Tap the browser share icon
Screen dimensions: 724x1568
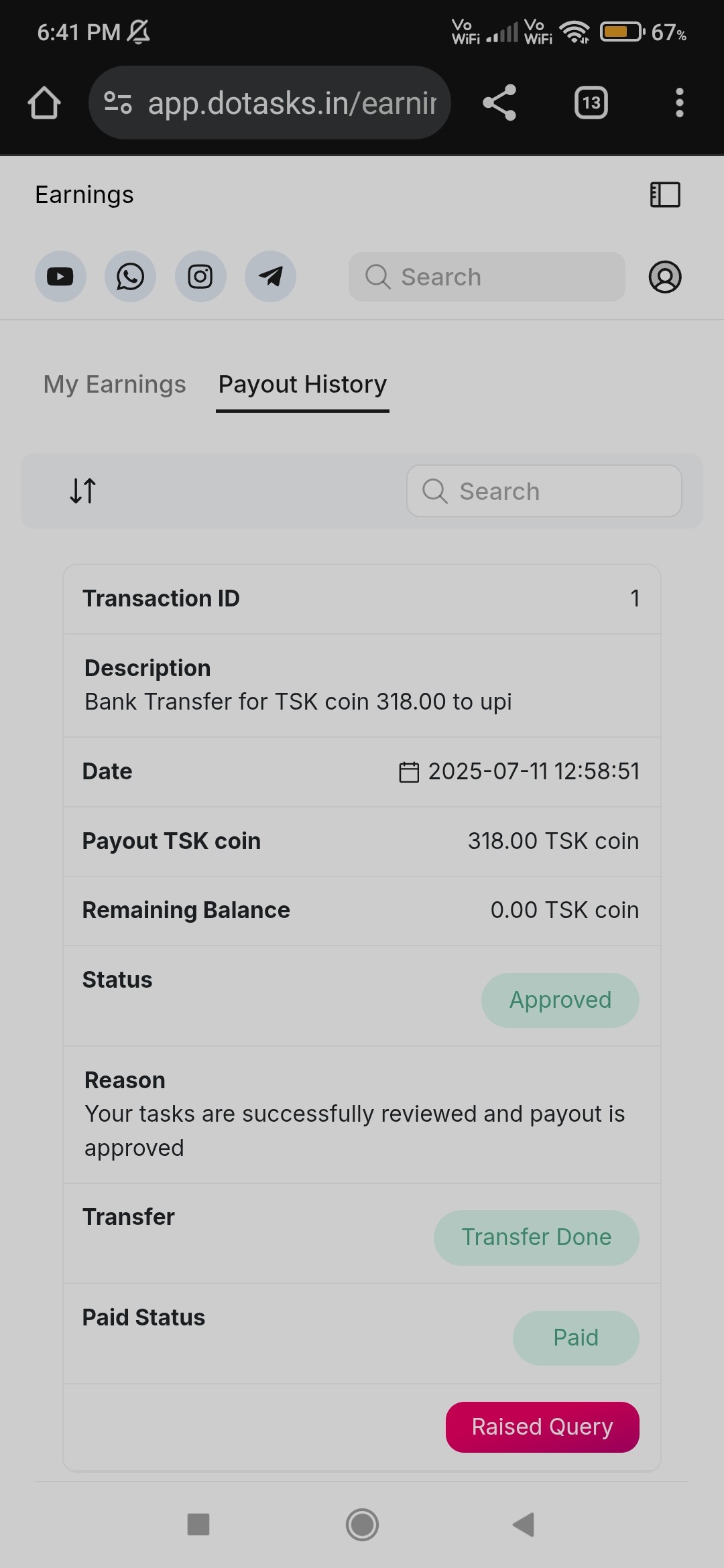499,103
